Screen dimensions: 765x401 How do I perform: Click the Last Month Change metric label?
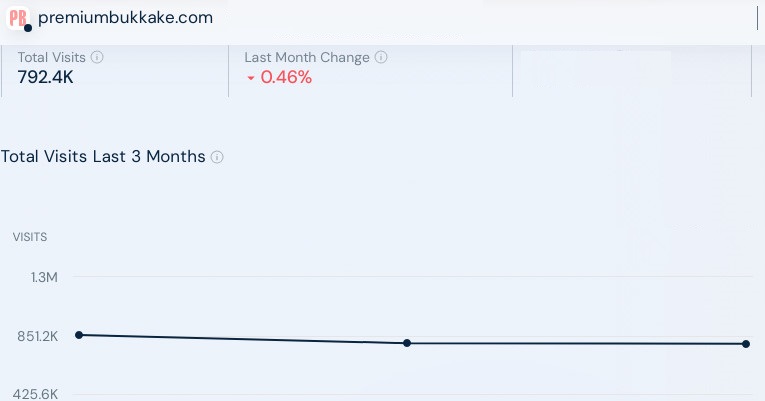pos(307,58)
